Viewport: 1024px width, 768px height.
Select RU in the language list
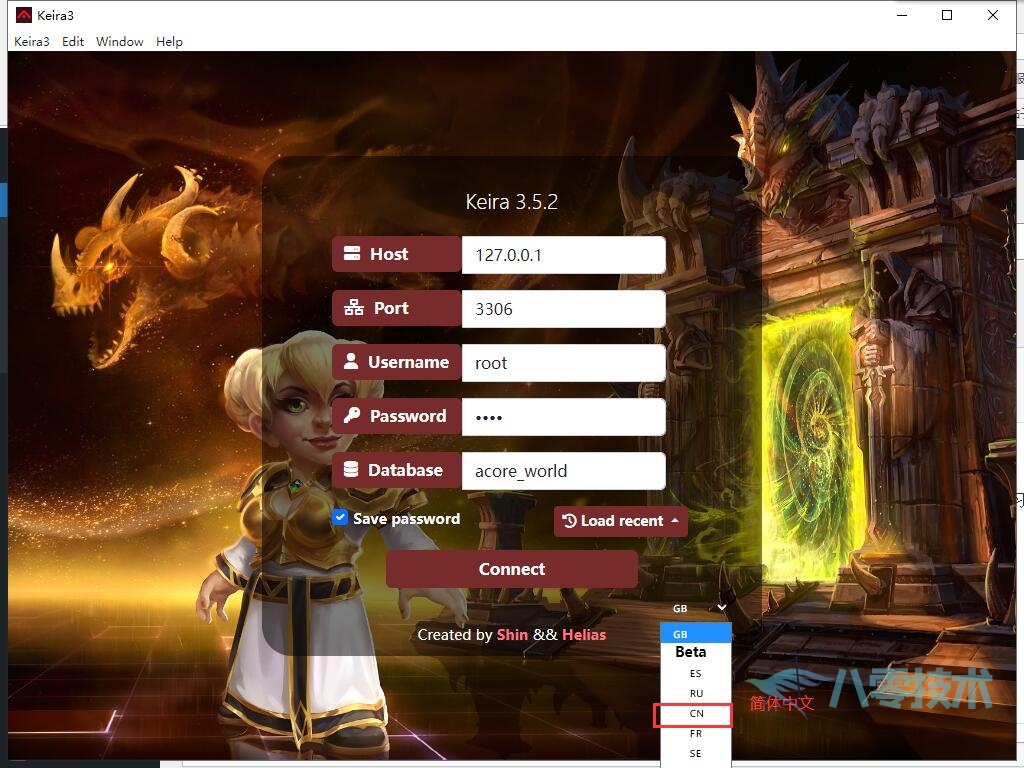pos(696,694)
